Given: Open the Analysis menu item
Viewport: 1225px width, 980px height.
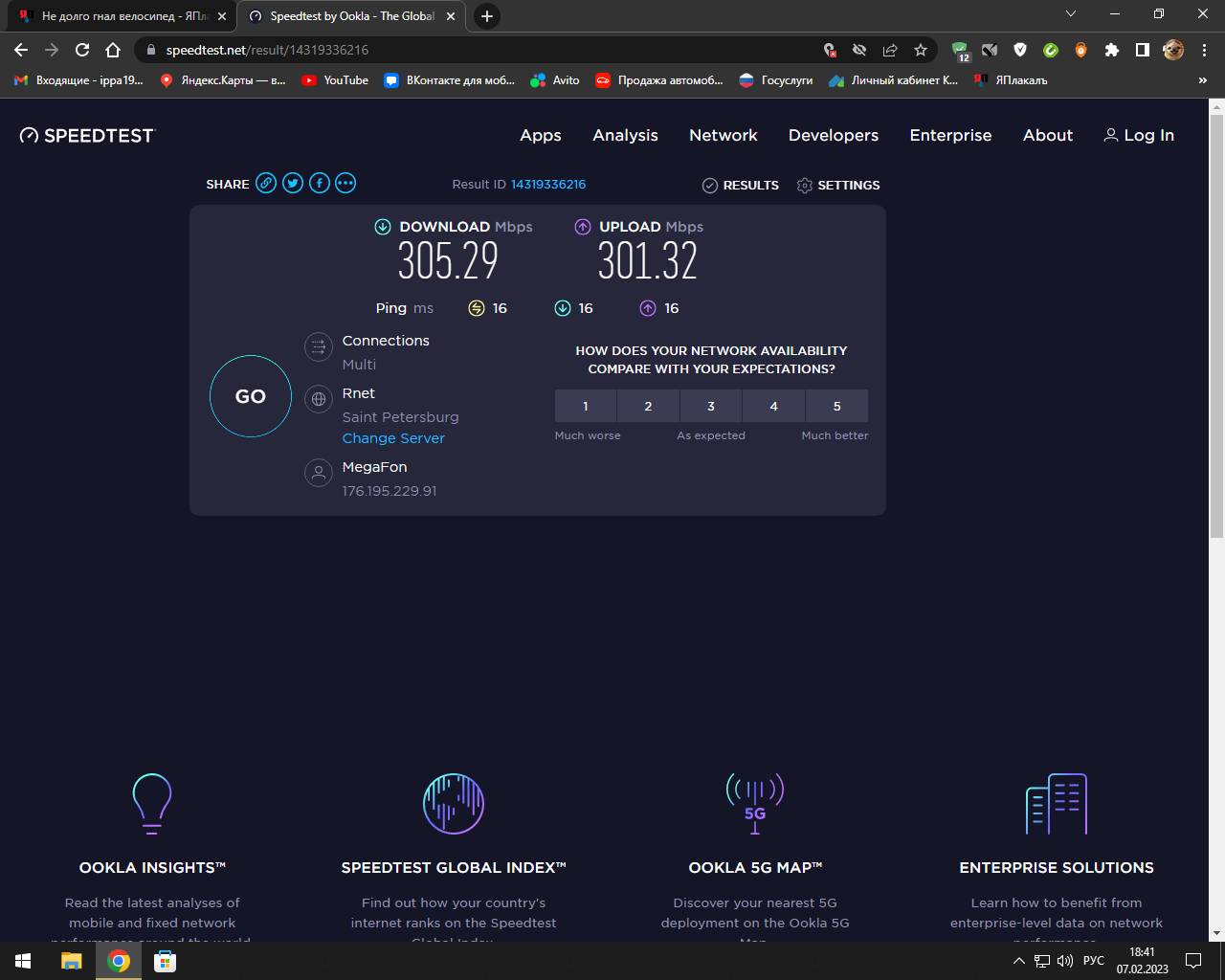Looking at the screenshot, I should point(625,136).
